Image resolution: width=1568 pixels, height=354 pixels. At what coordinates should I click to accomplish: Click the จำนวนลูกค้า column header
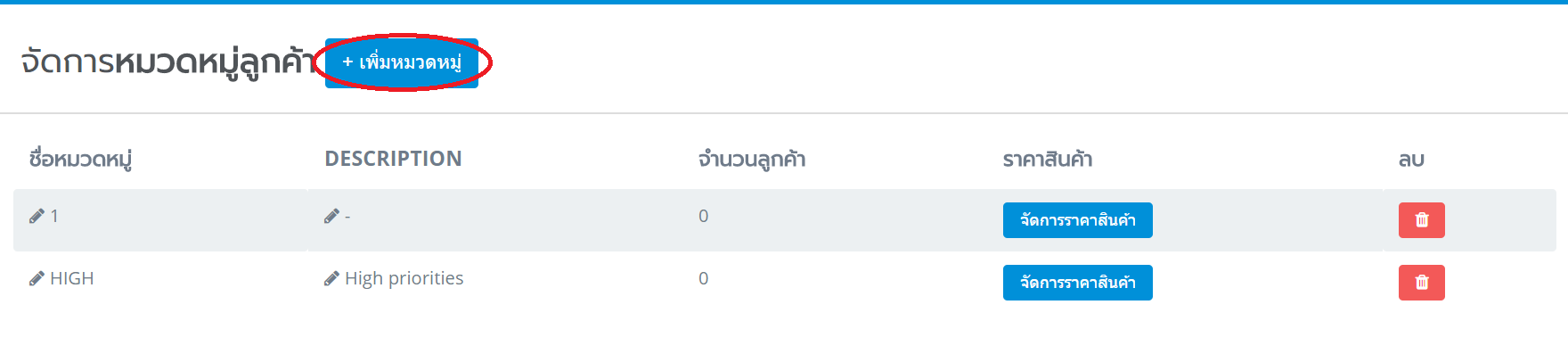pyautogui.click(x=752, y=160)
